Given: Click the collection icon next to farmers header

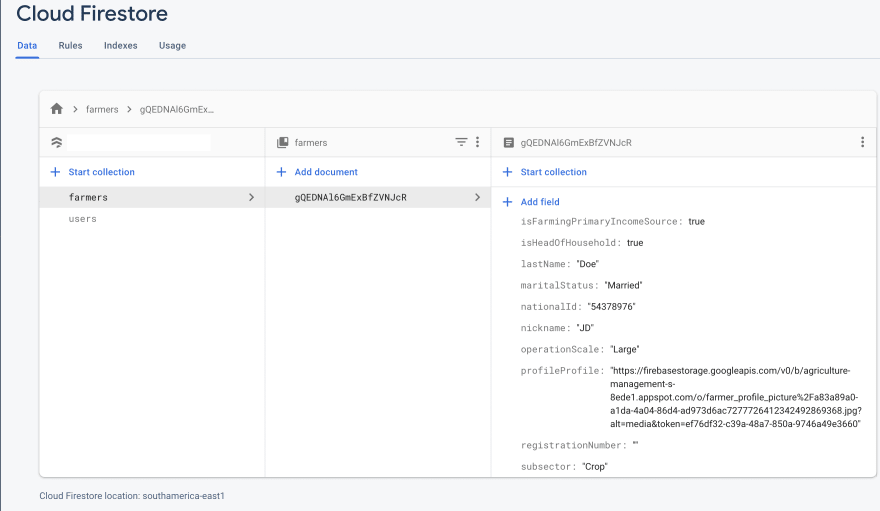Looking at the screenshot, I should 283,142.
